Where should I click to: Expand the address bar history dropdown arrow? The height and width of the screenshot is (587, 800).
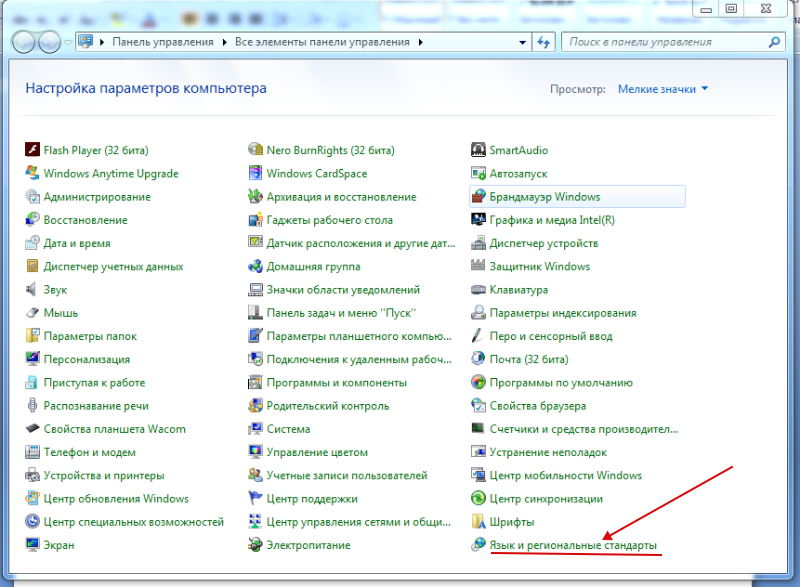click(x=522, y=42)
